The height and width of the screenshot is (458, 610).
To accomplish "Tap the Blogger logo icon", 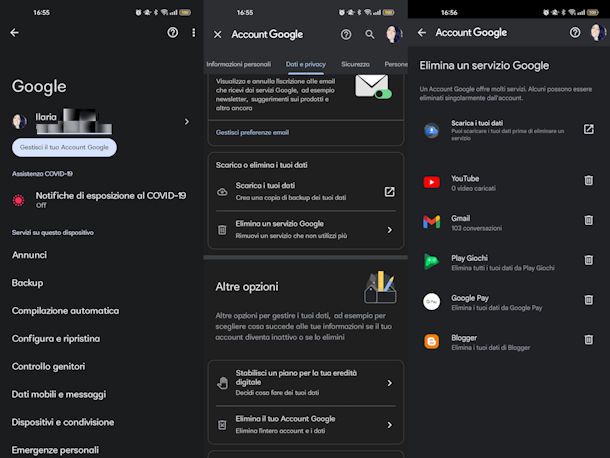I will (x=431, y=342).
